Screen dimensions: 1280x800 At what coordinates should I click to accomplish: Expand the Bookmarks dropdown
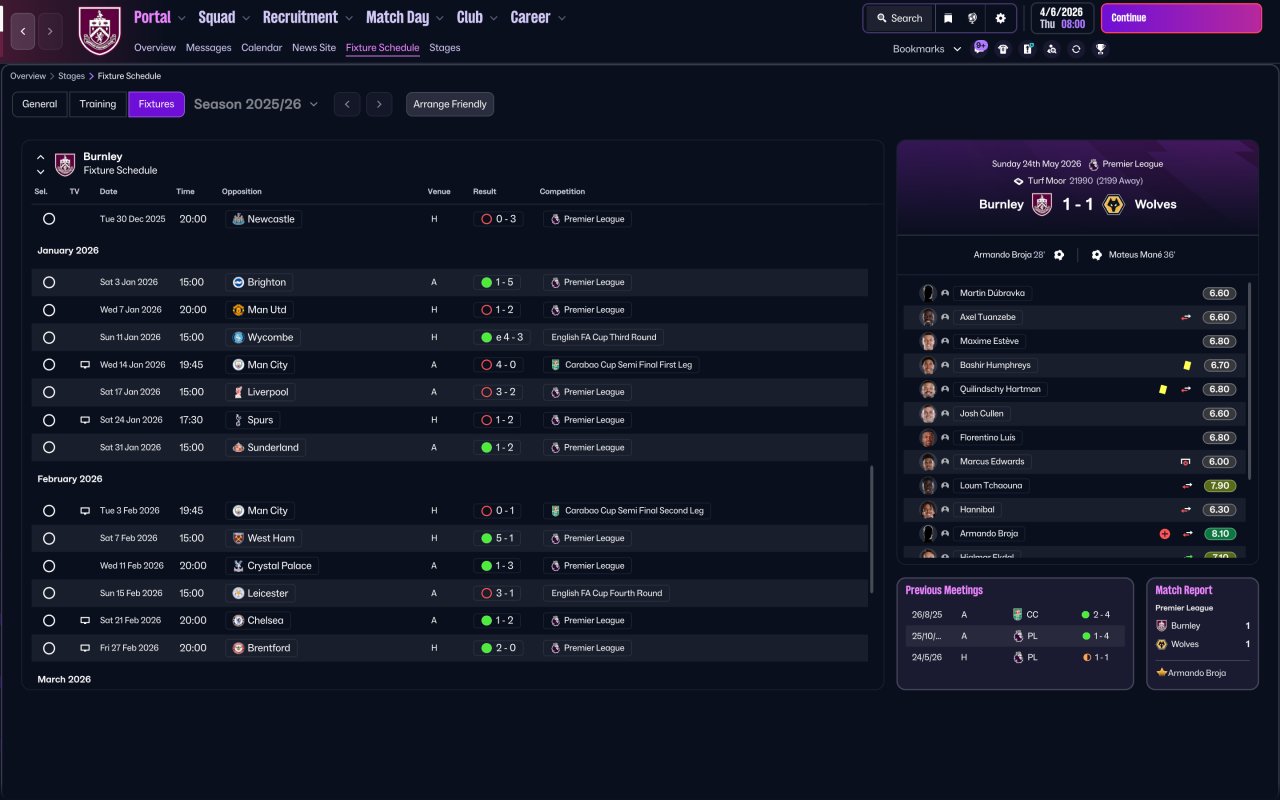(x=927, y=49)
